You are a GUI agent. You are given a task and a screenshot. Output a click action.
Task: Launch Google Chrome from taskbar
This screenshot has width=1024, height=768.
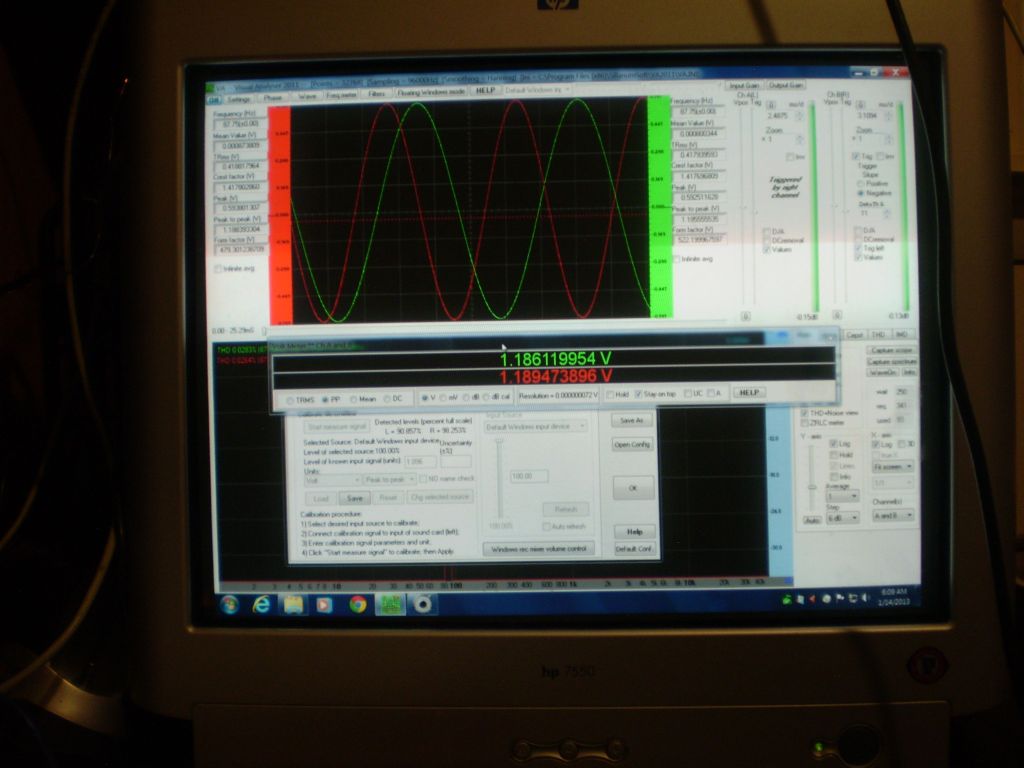[357, 605]
